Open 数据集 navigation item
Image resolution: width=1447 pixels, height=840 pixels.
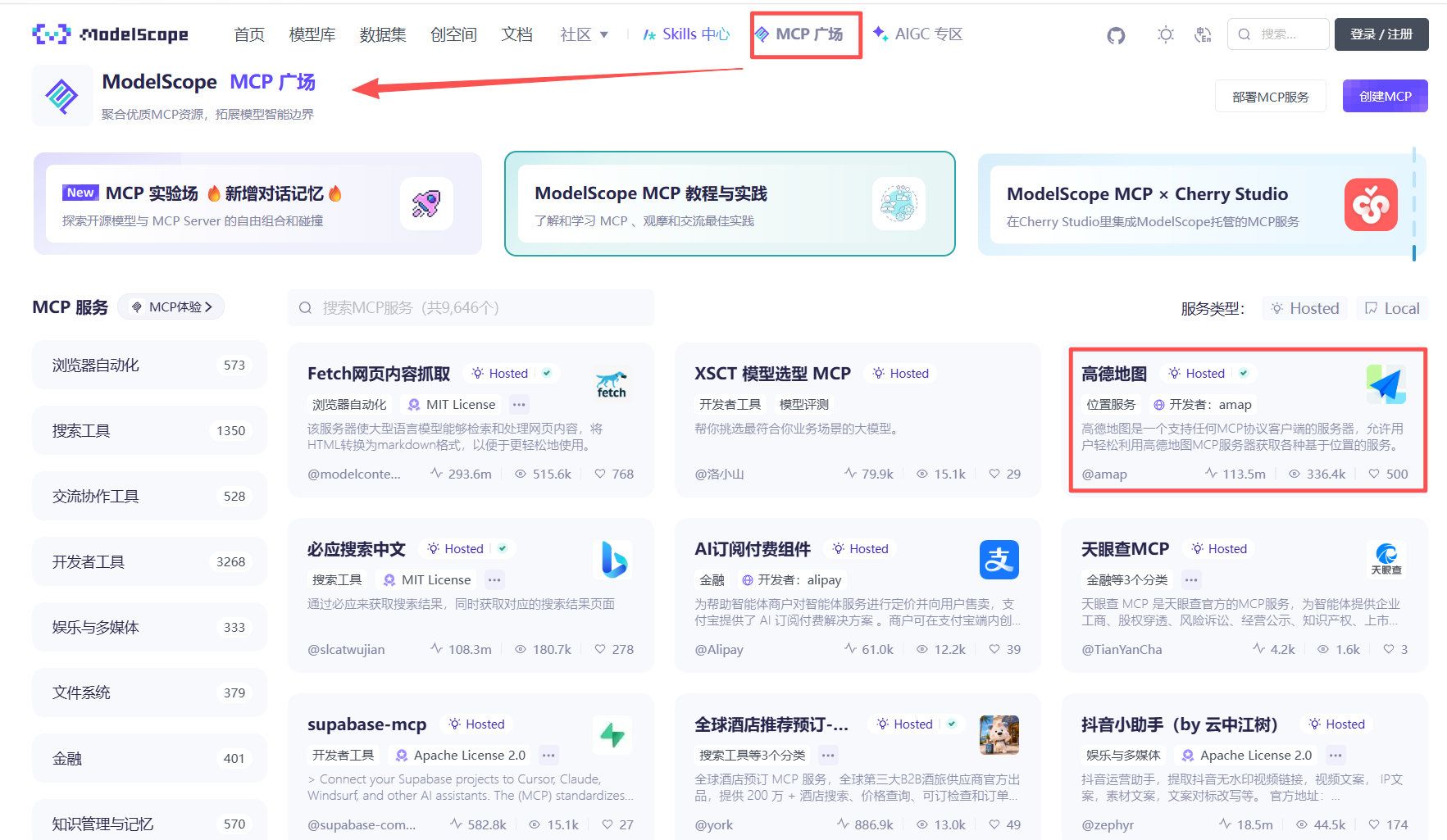pos(383,34)
